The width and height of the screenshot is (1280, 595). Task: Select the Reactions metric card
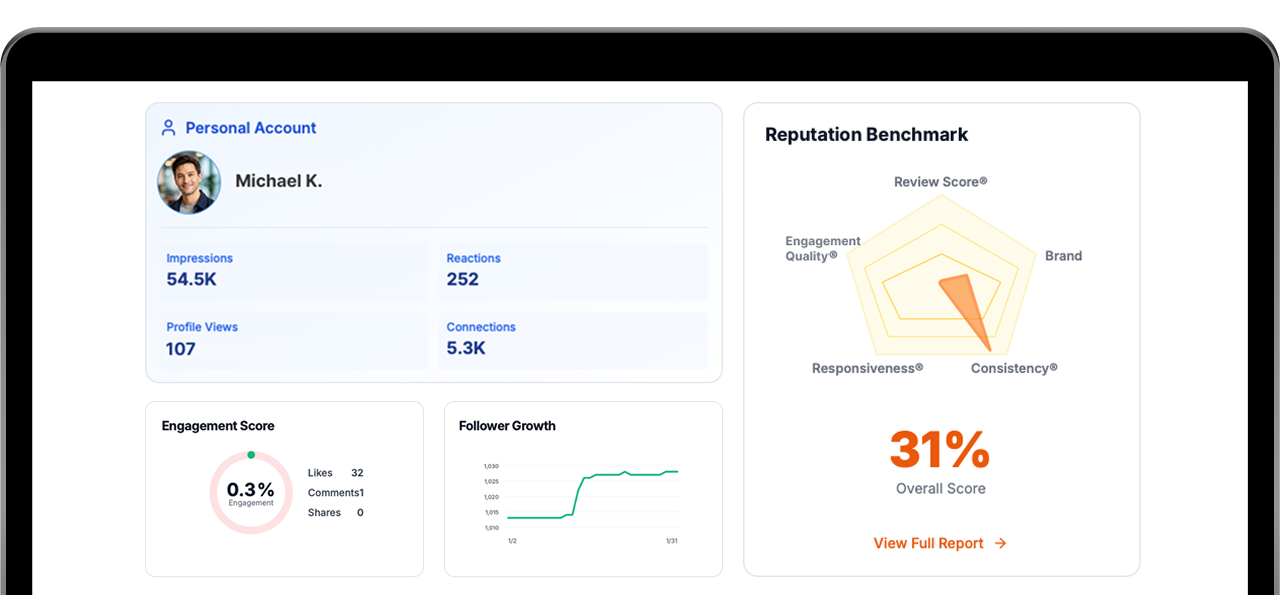click(573, 271)
